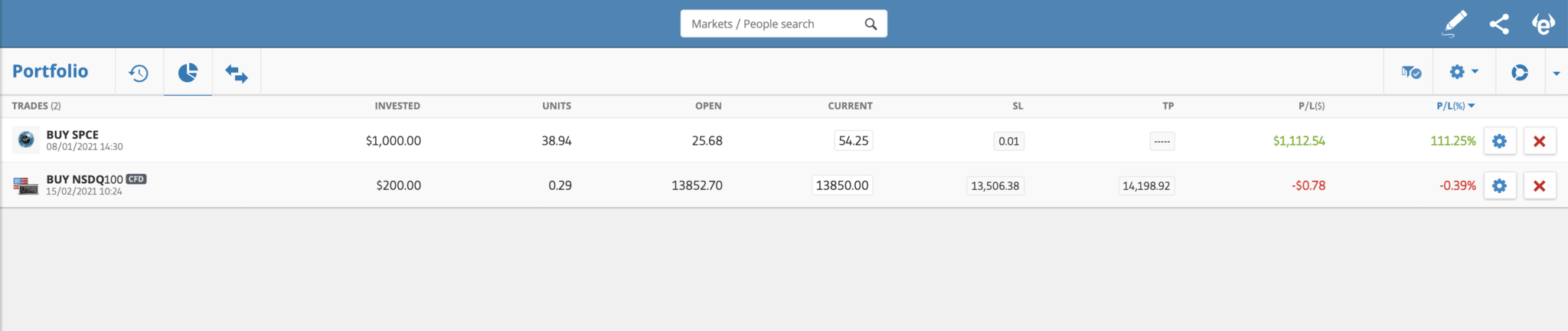Image resolution: width=1568 pixels, height=331 pixels.
Task: Sort by INVESTED column header
Action: click(397, 106)
